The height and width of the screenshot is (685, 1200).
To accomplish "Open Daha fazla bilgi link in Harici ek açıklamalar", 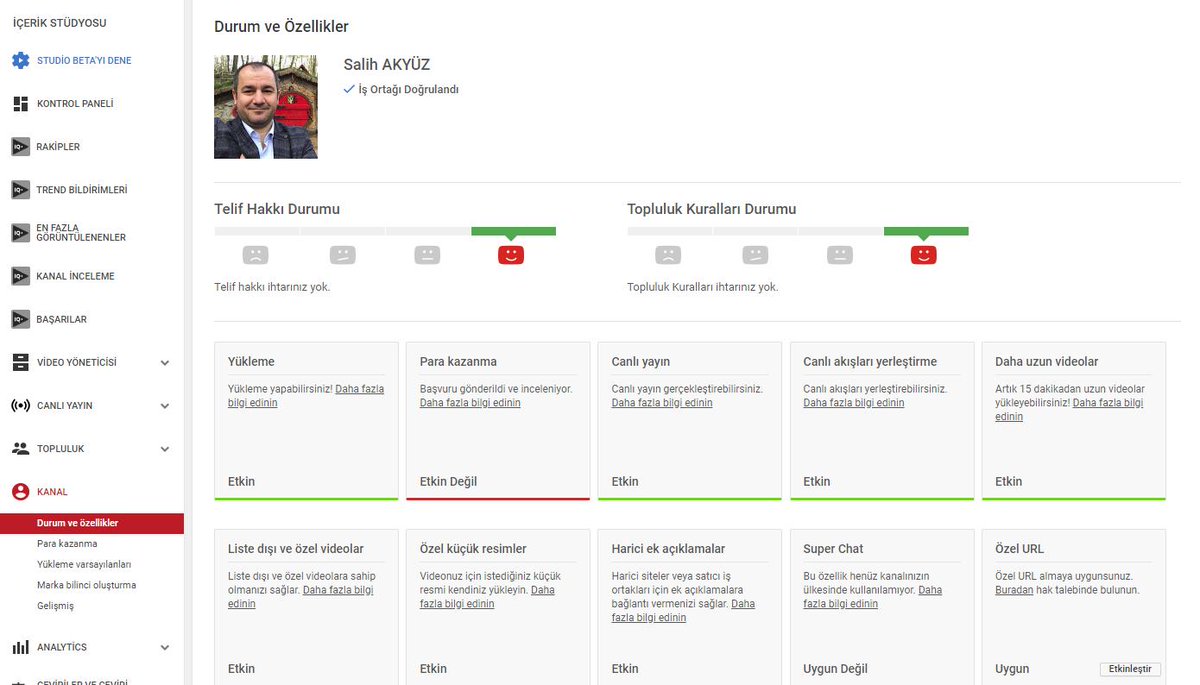I will pos(684,611).
